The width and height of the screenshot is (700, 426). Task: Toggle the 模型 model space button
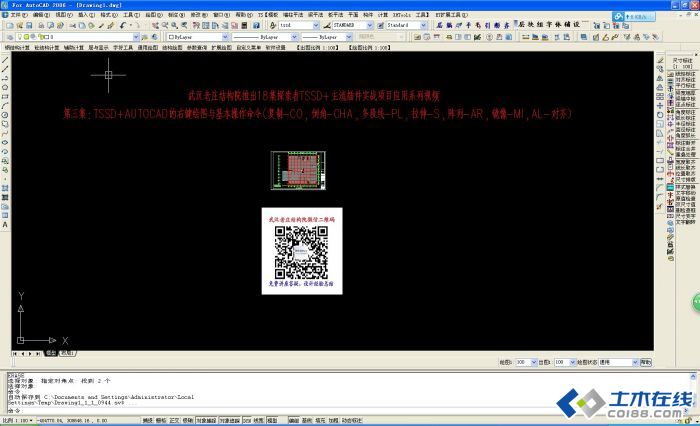click(272, 420)
